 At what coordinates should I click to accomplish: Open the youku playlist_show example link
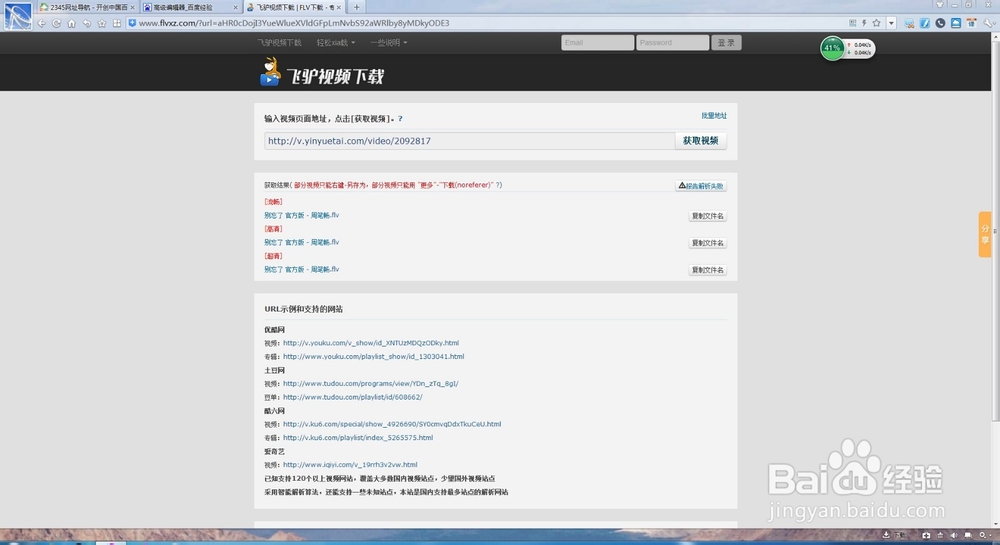373,357
